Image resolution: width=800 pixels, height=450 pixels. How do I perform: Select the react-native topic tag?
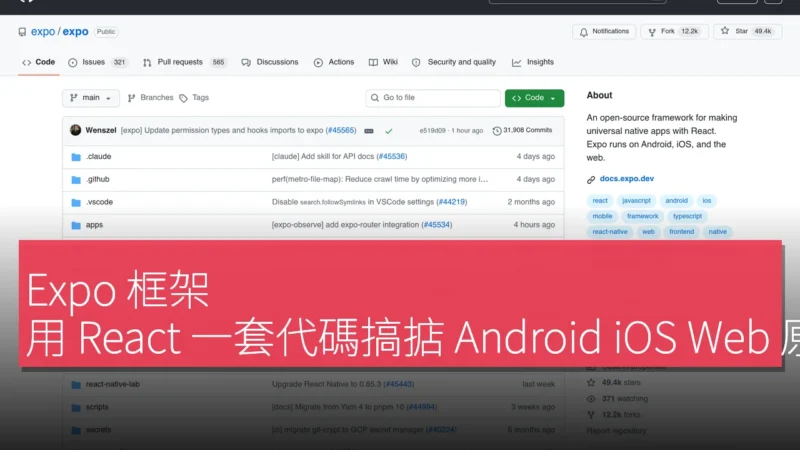point(610,232)
